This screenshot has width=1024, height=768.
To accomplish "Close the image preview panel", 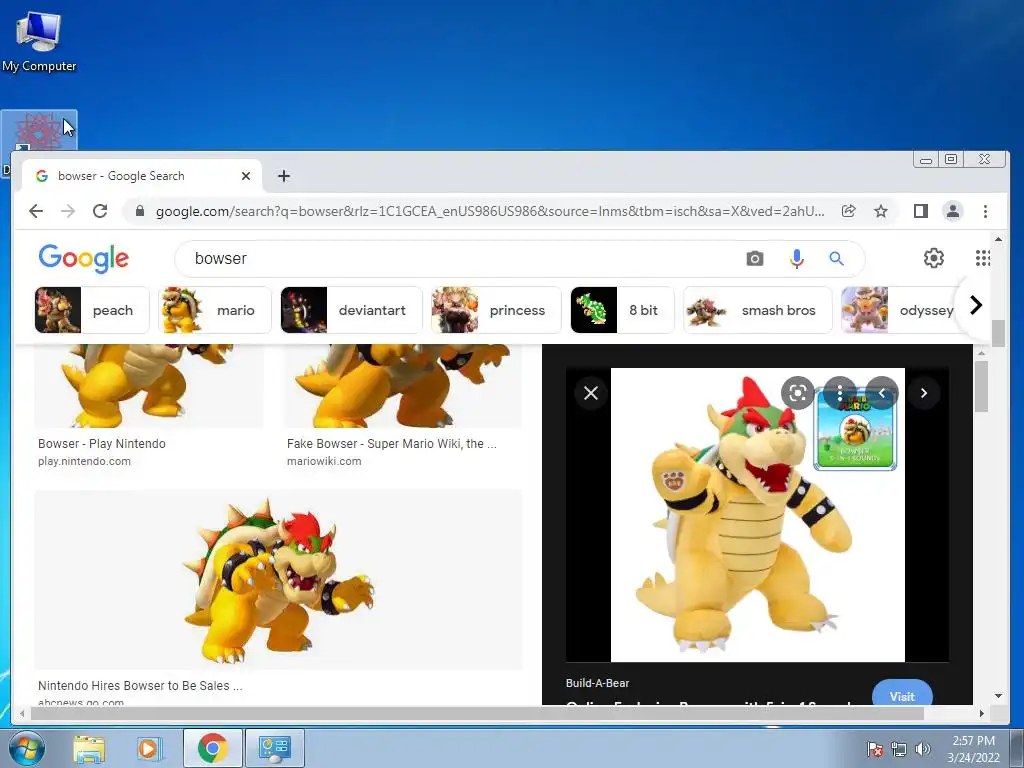I will 591,393.
